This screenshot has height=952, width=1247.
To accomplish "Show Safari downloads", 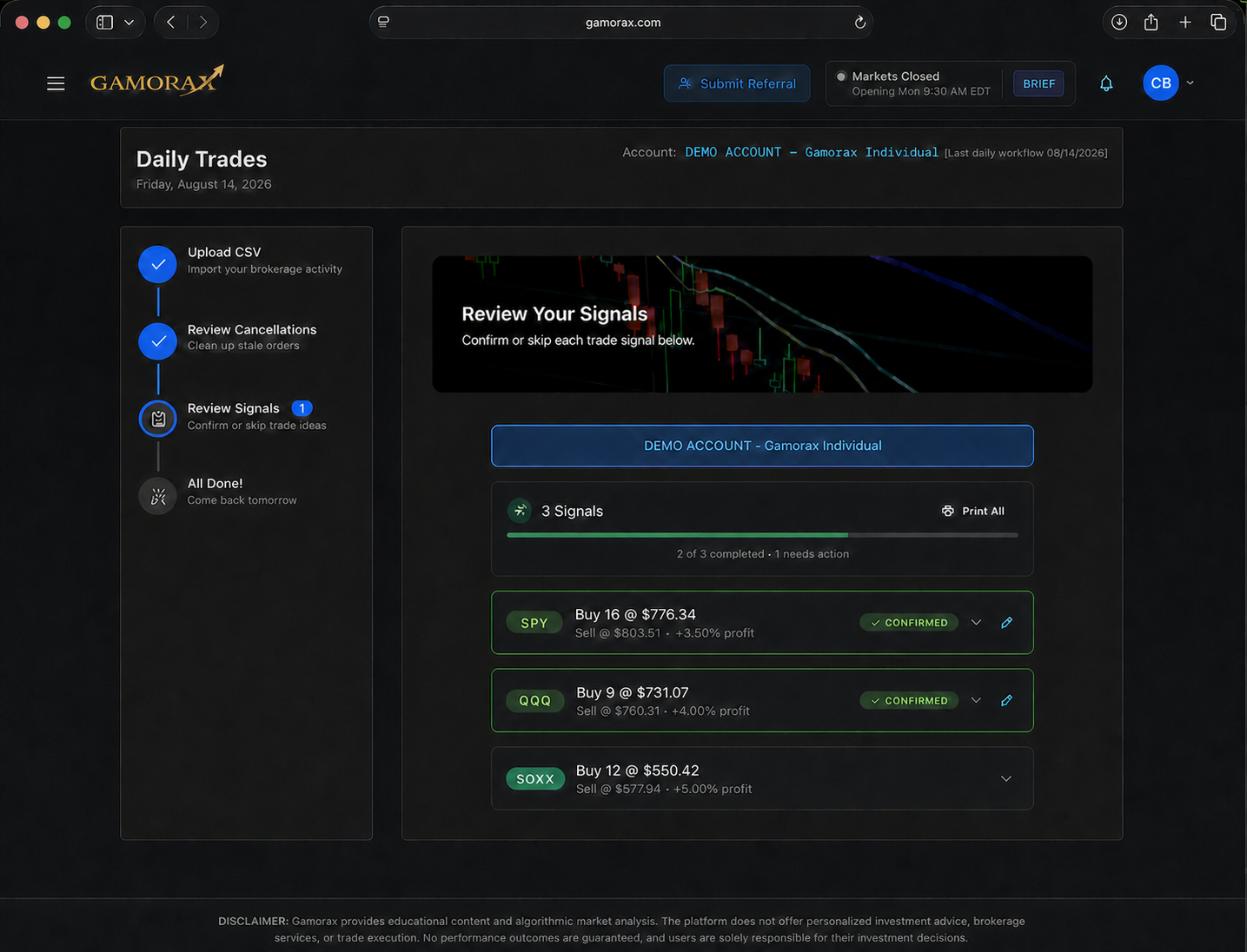I will 1119,23.
